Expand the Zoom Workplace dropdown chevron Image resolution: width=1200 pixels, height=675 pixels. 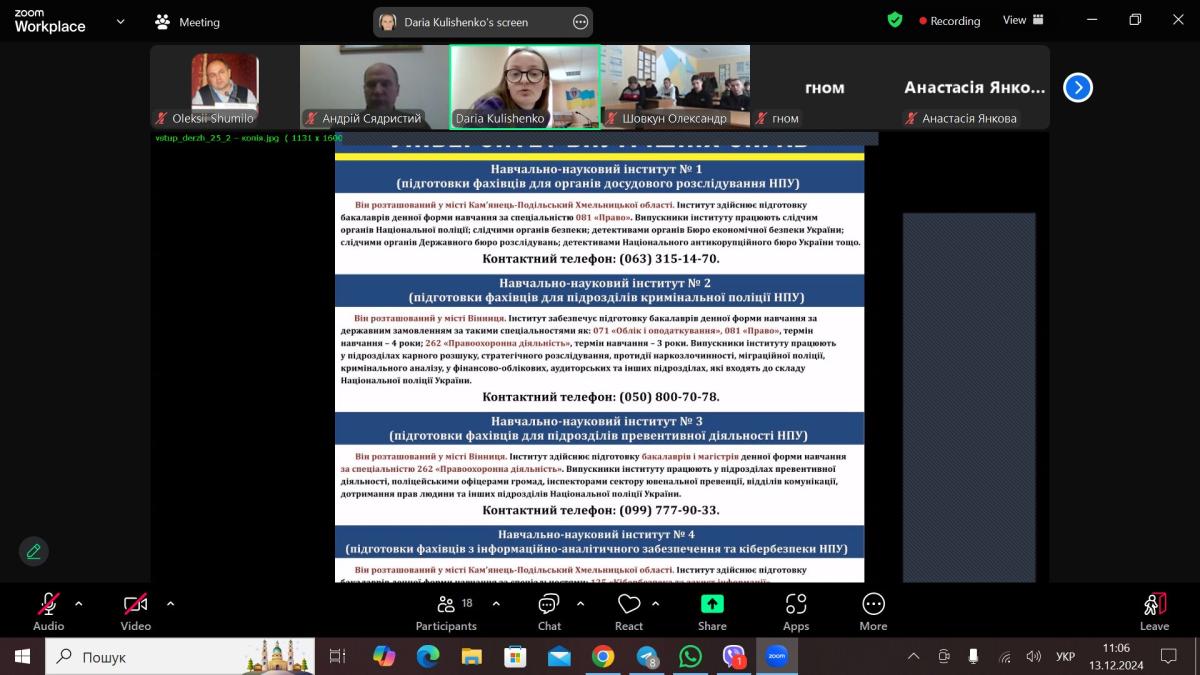(121, 21)
